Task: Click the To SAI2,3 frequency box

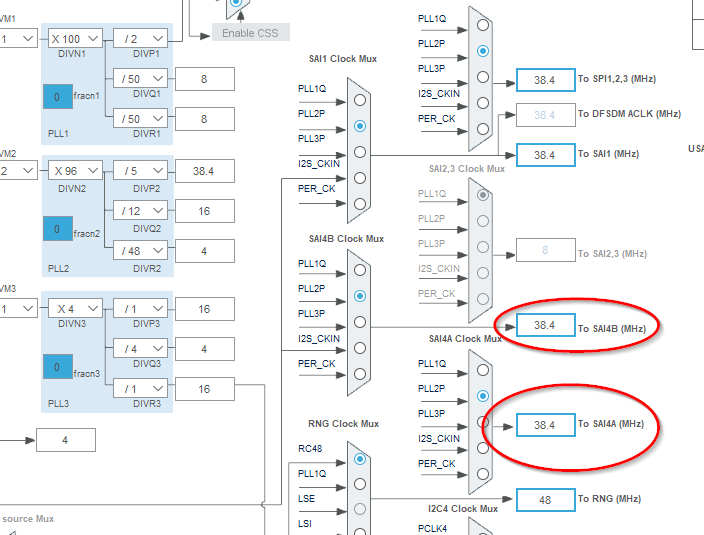Action: pos(546,250)
